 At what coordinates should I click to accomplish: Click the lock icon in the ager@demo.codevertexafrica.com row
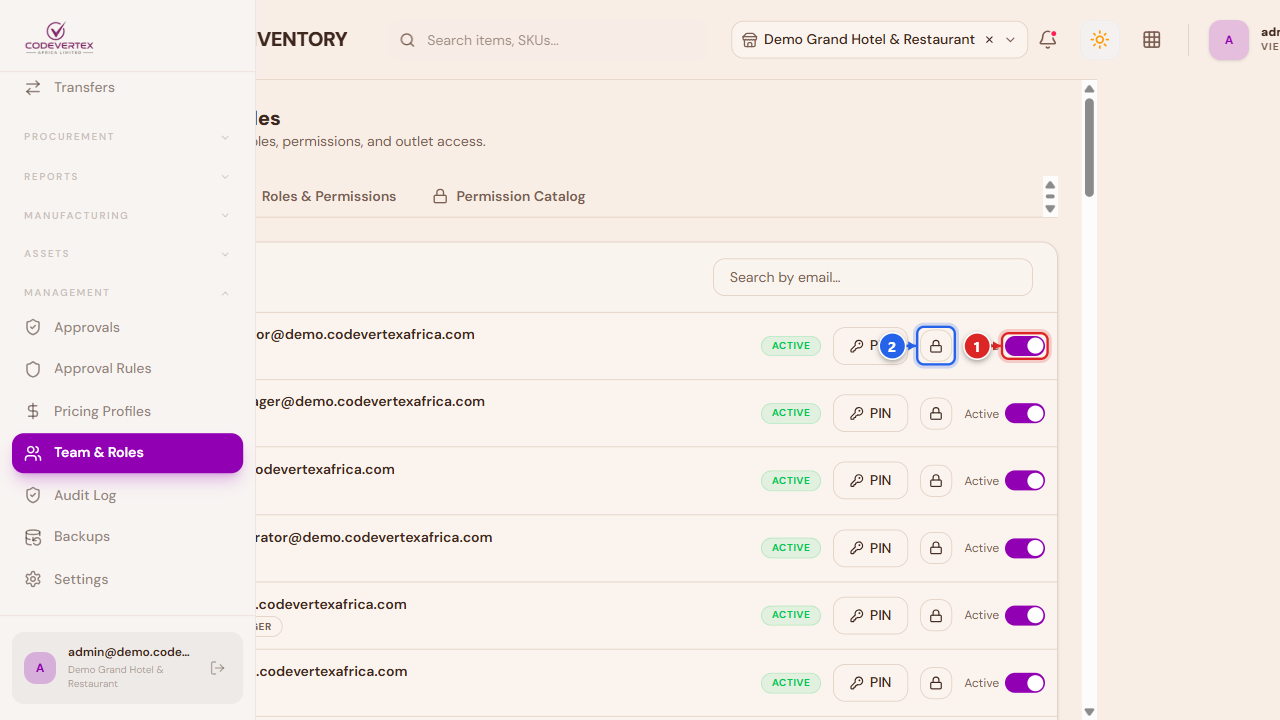[936, 413]
